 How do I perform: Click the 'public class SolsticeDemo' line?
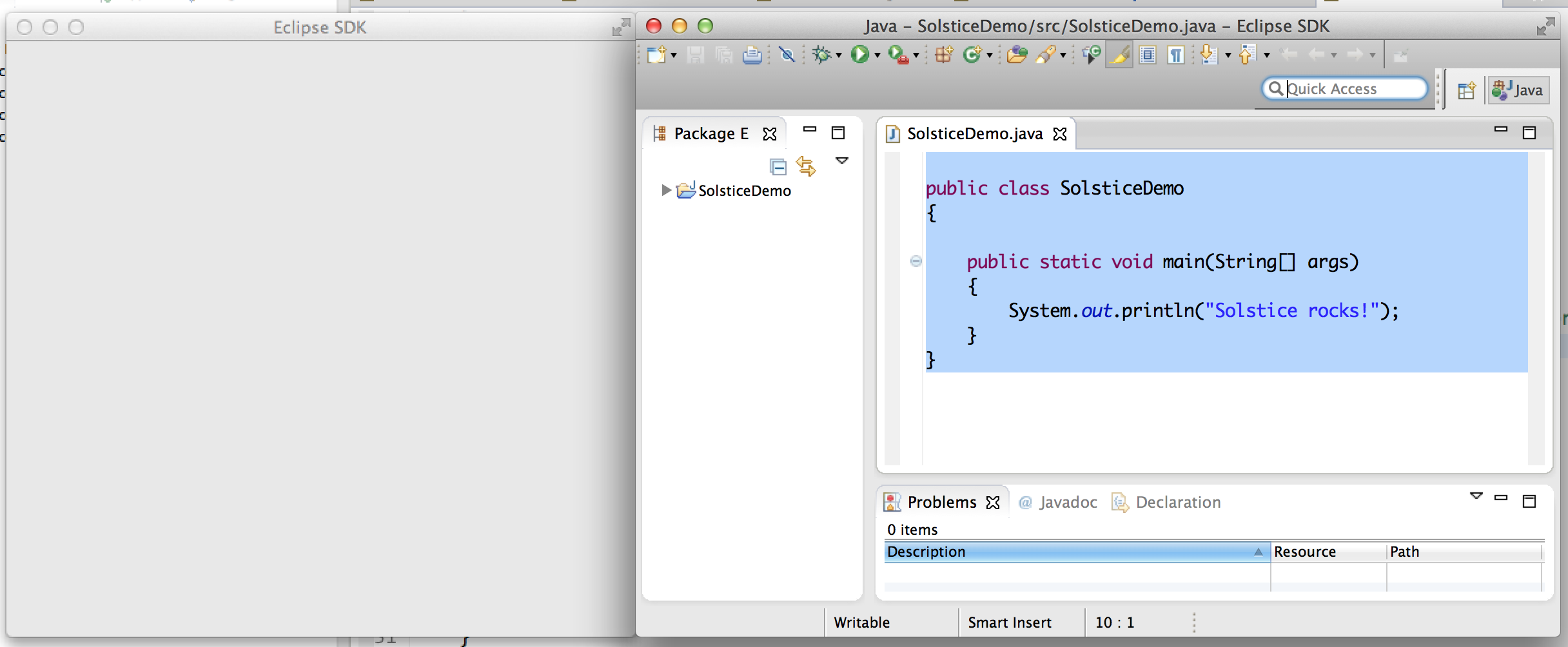pos(1055,188)
